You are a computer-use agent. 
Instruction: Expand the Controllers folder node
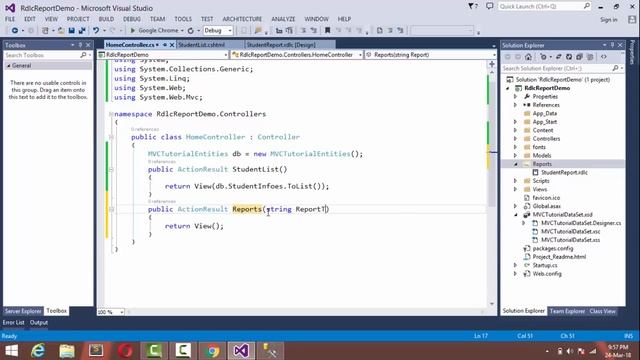pos(516,139)
